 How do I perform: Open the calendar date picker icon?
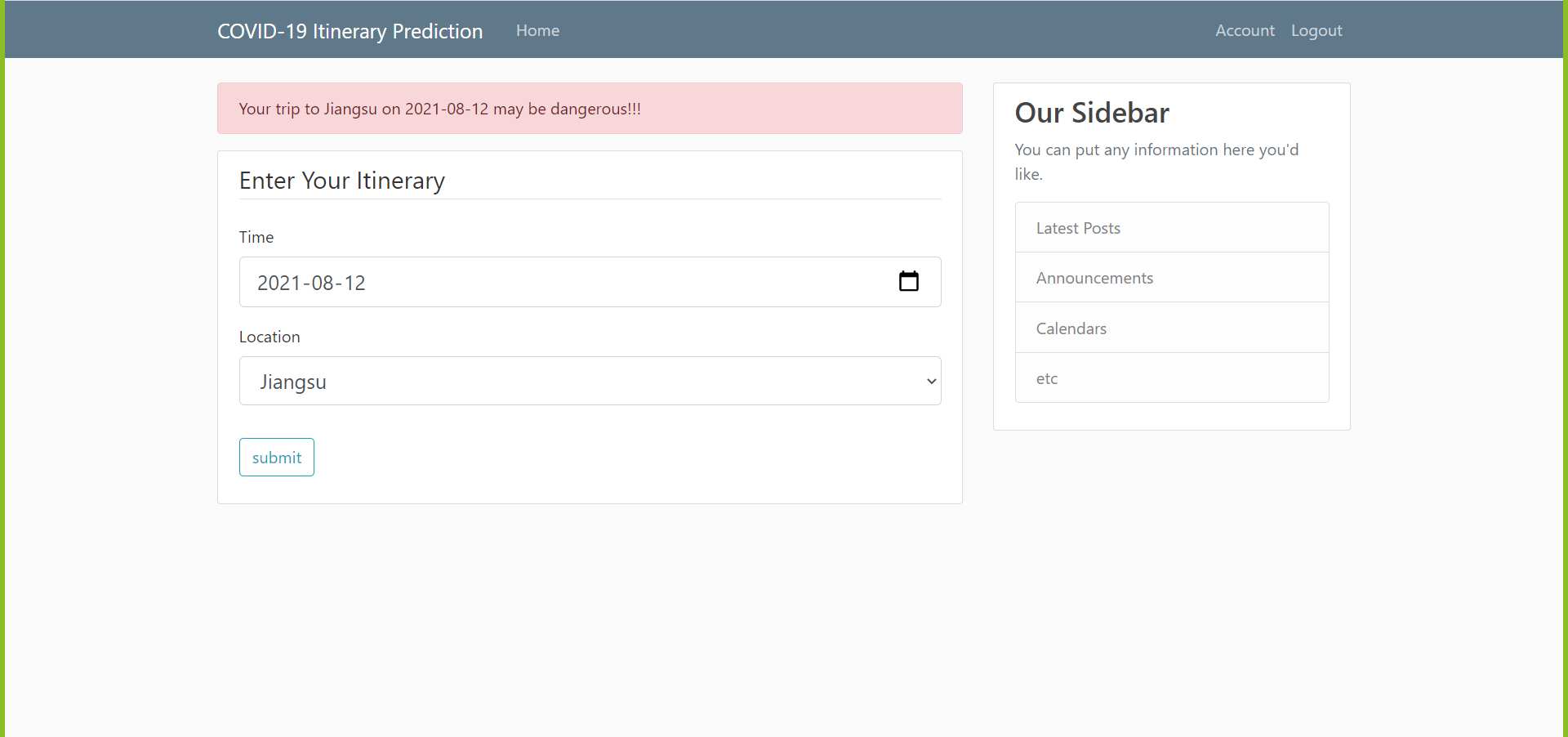[908, 281]
